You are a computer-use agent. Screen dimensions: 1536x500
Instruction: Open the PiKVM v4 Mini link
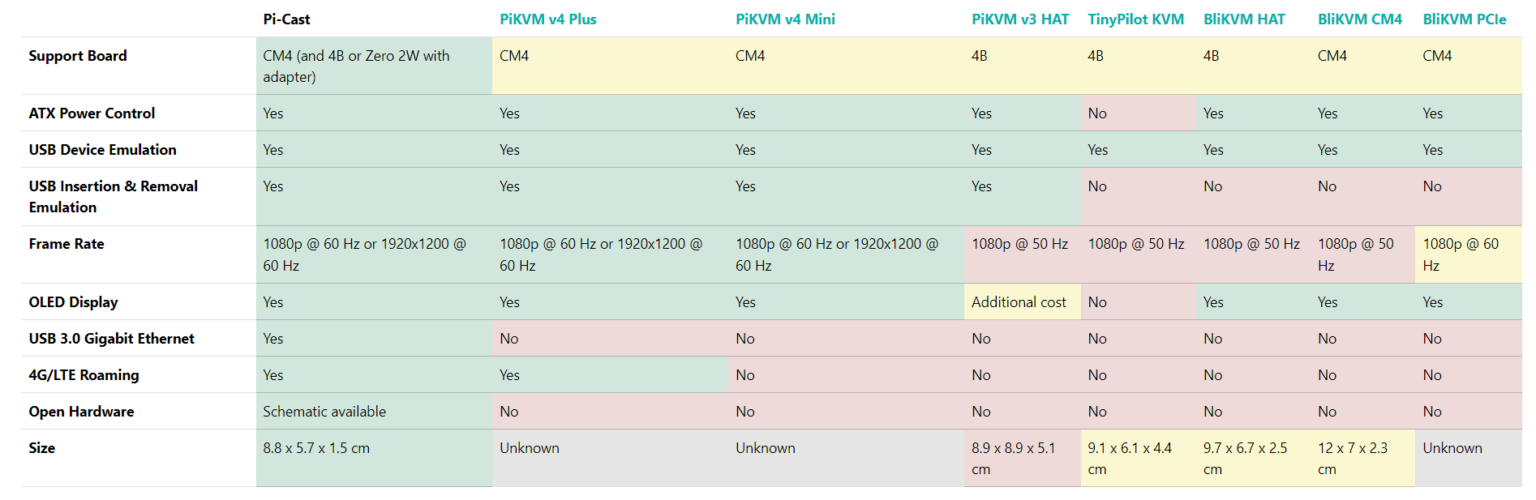(785, 19)
